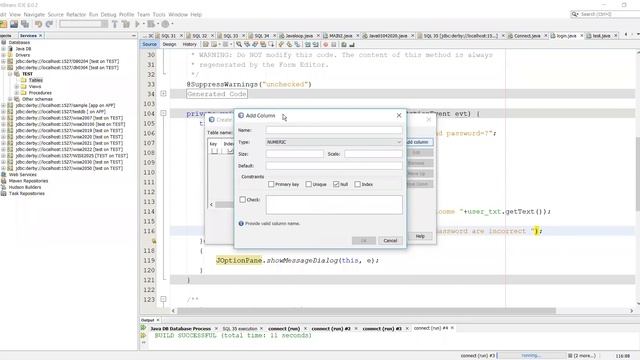Expand the Other schemas node
Viewport: 640px width, 360px height.
tap(10, 99)
